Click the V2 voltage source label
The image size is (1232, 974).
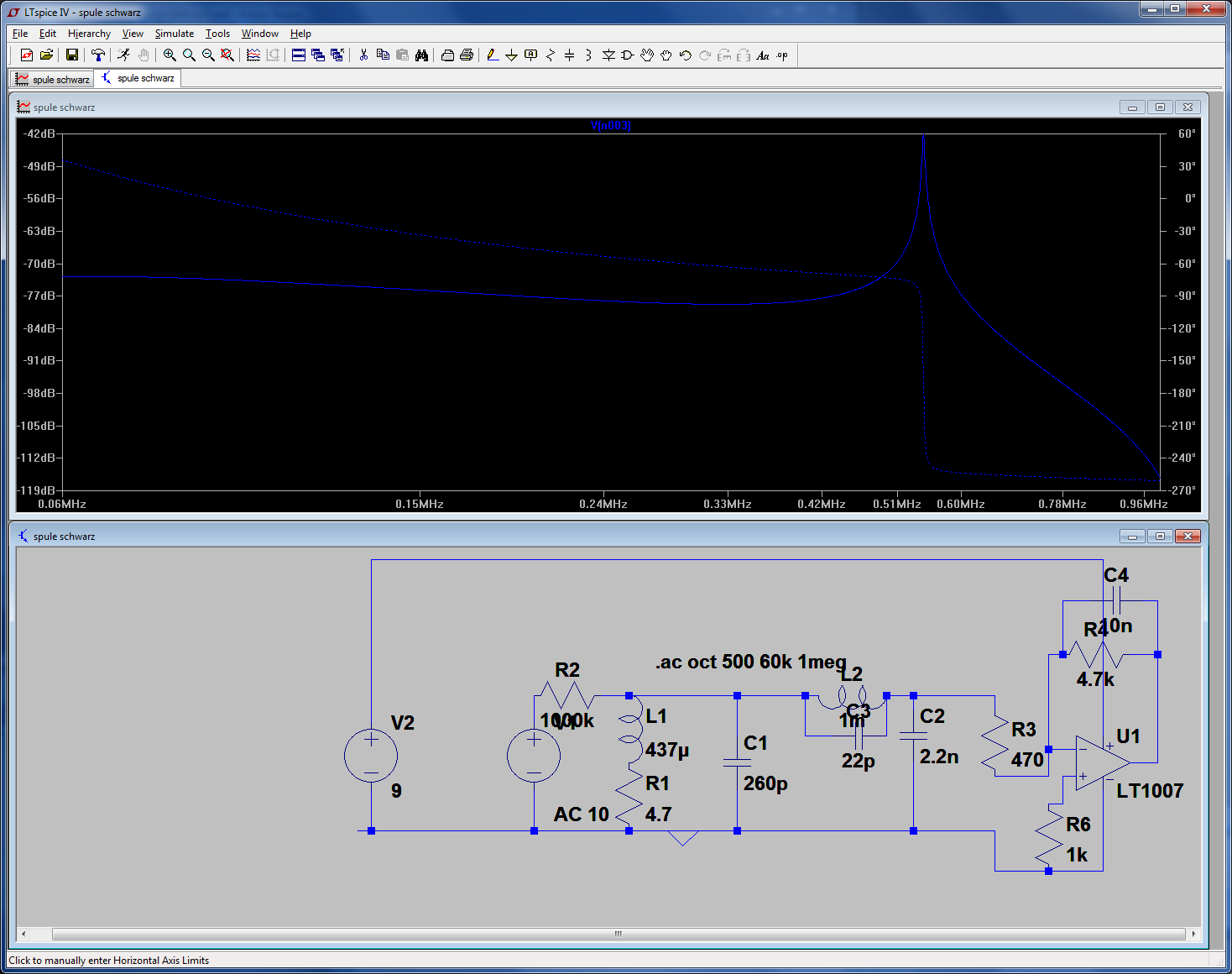403,723
